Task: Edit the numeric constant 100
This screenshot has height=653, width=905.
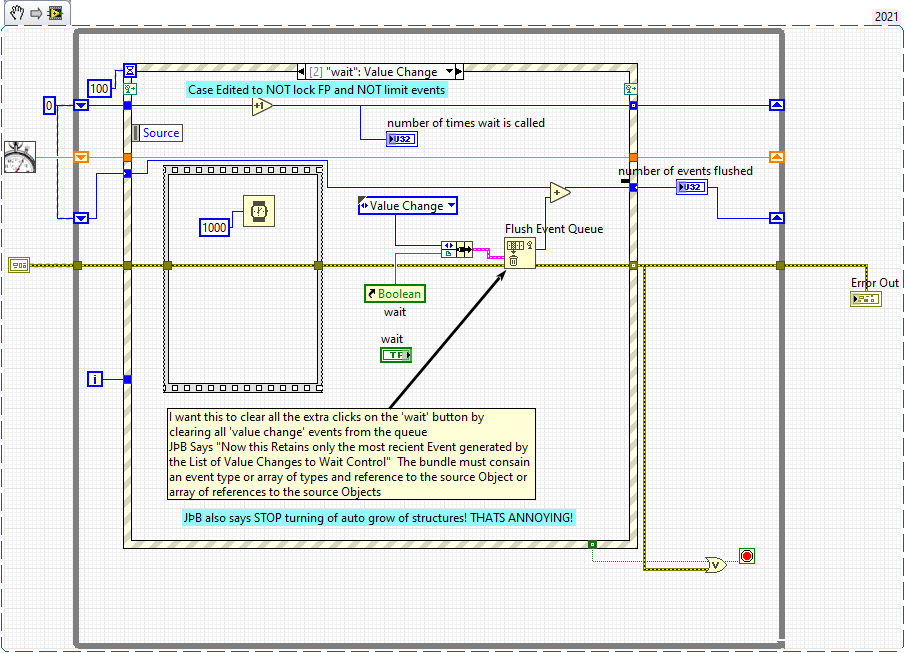Action: click(x=99, y=88)
